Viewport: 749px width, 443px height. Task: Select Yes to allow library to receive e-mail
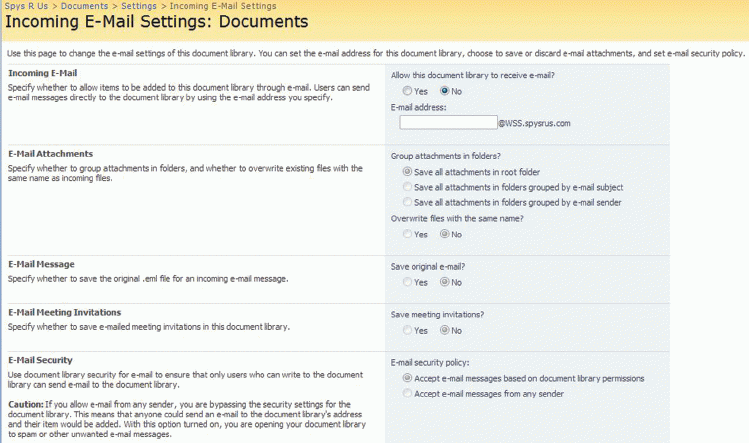407,91
